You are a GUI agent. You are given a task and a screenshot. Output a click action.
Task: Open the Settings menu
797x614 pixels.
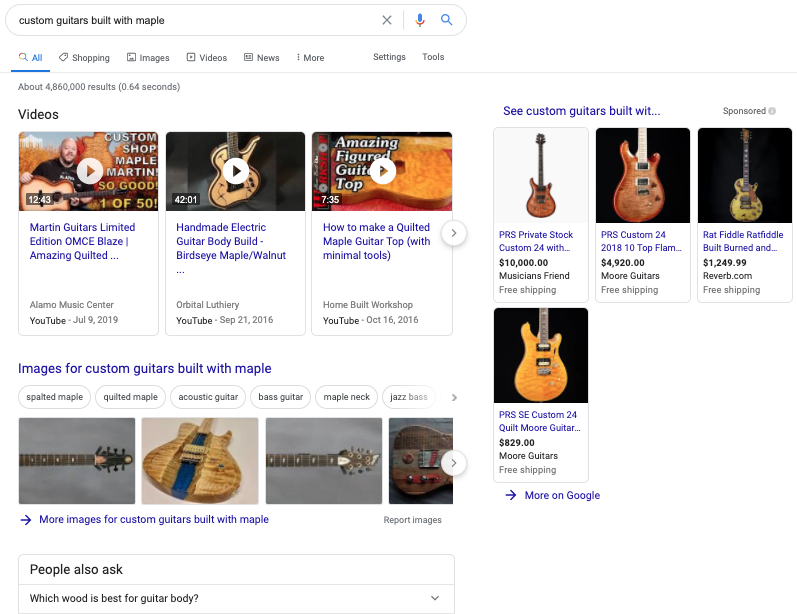click(x=389, y=57)
